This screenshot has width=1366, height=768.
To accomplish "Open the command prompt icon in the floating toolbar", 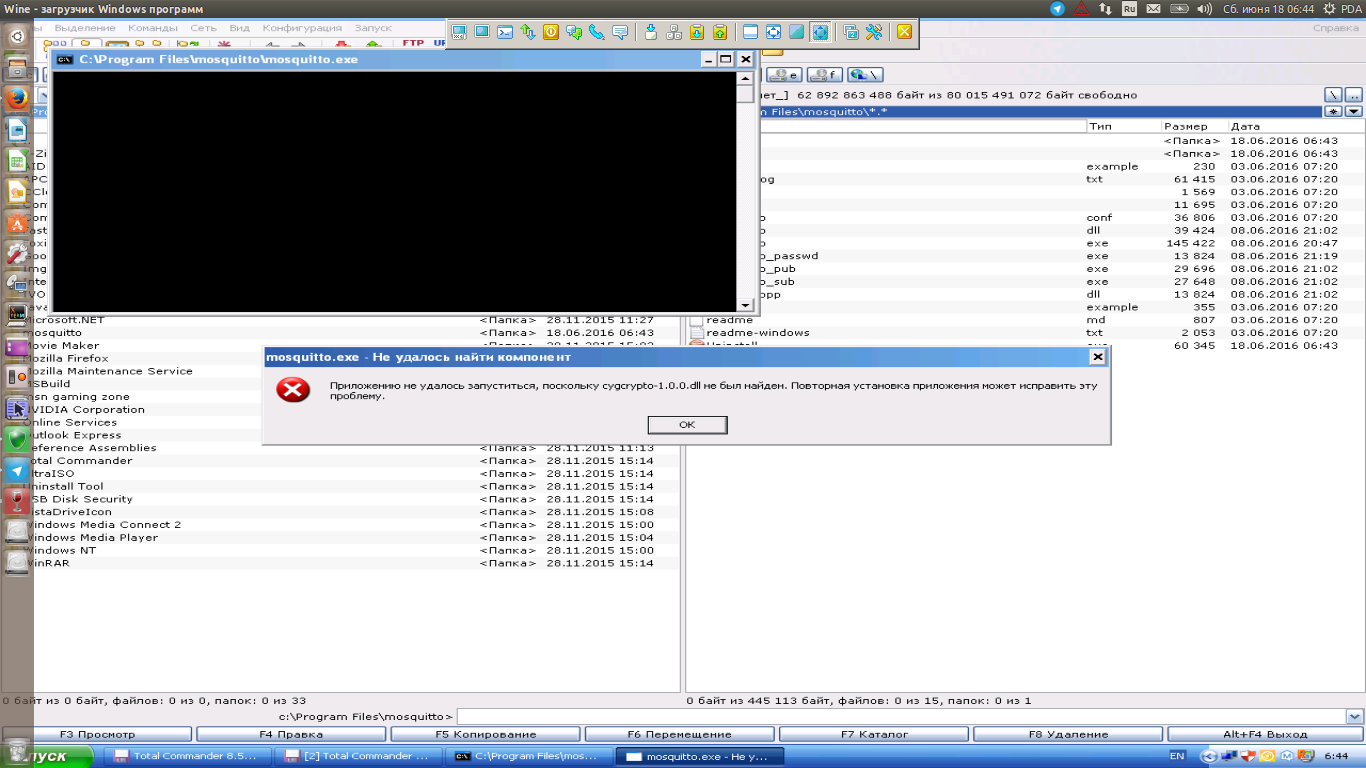I will (505, 32).
